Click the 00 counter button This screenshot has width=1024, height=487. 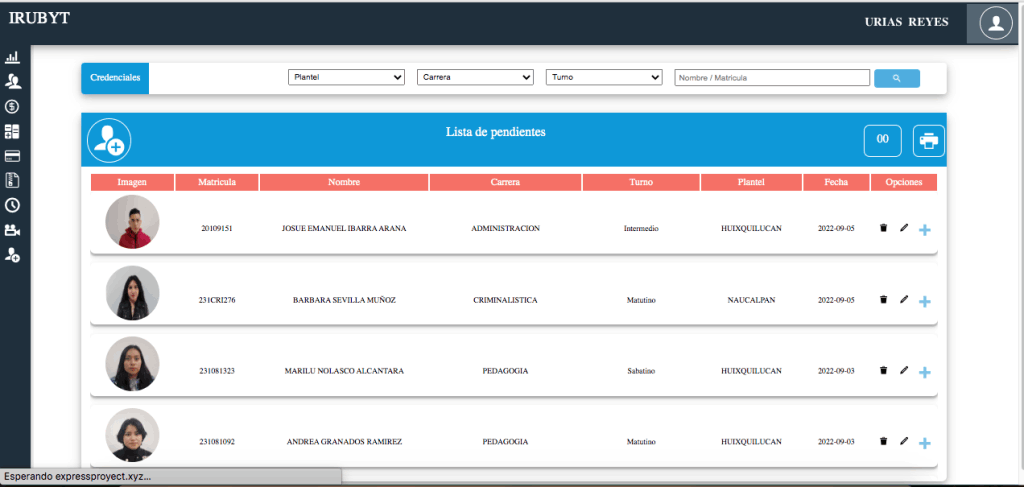pyautogui.click(x=882, y=141)
